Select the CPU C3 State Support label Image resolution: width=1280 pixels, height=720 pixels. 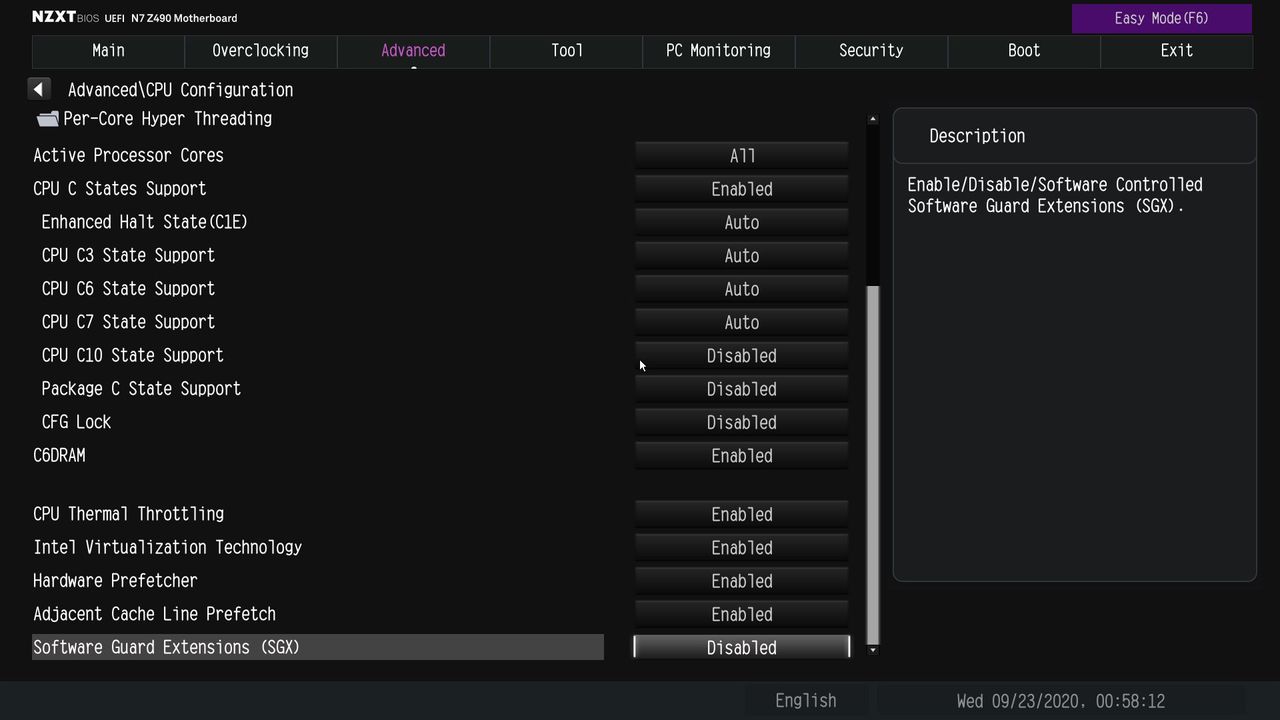coord(128,255)
